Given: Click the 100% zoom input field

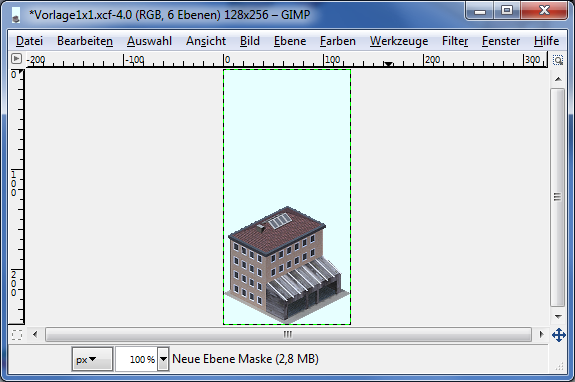Looking at the screenshot, I should tap(137, 359).
